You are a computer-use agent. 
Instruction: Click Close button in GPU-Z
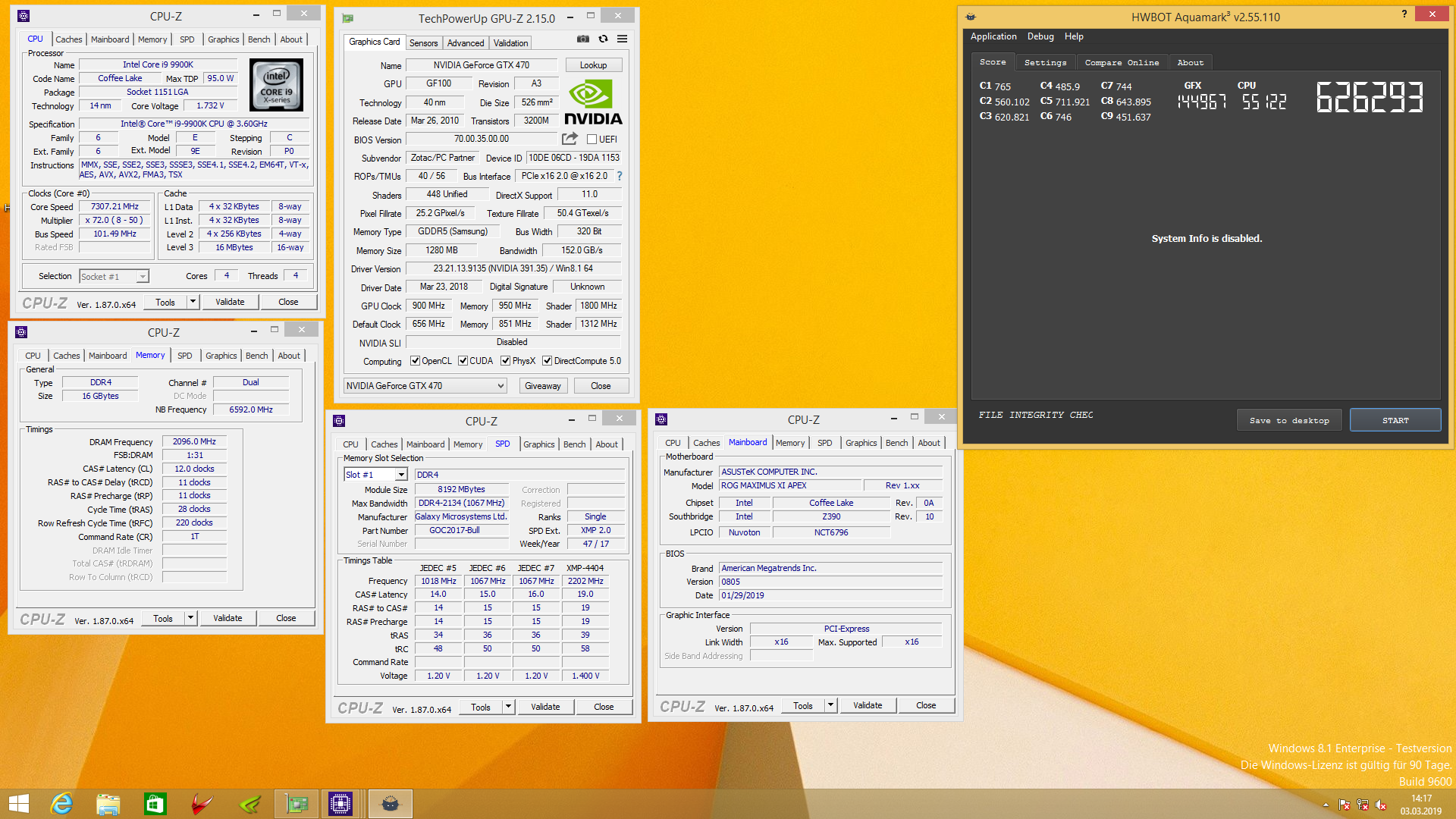[601, 386]
